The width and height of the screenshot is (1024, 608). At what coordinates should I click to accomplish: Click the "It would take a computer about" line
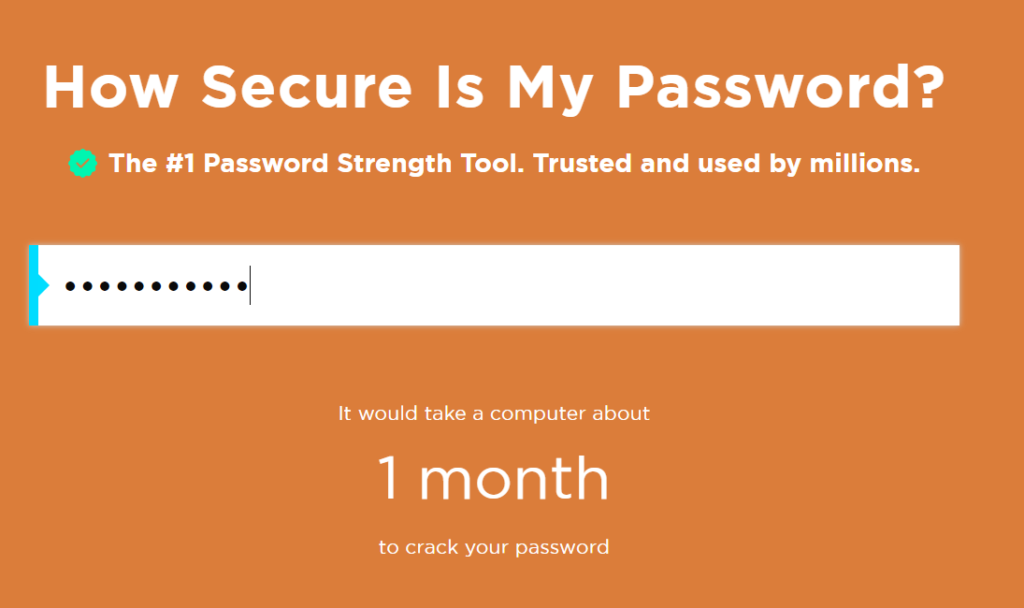pyautogui.click(x=494, y=412)
